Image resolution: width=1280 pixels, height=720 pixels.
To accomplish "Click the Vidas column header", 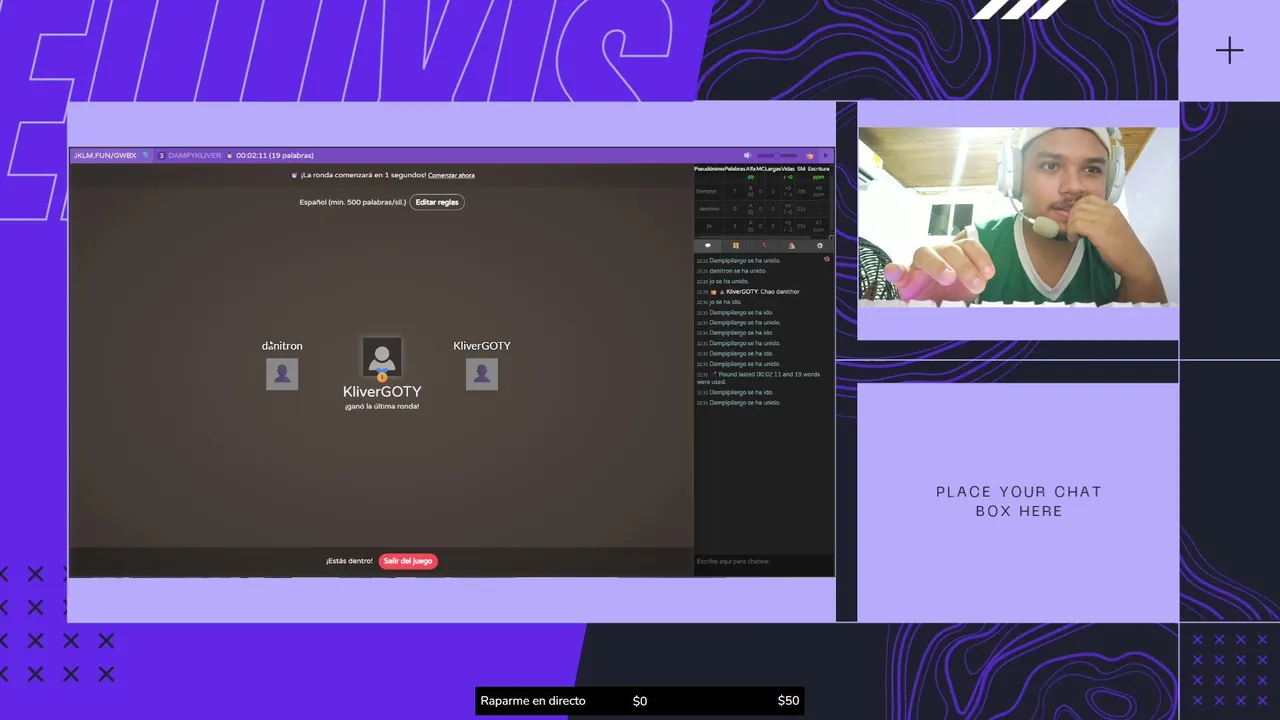I will coord(788,169).
